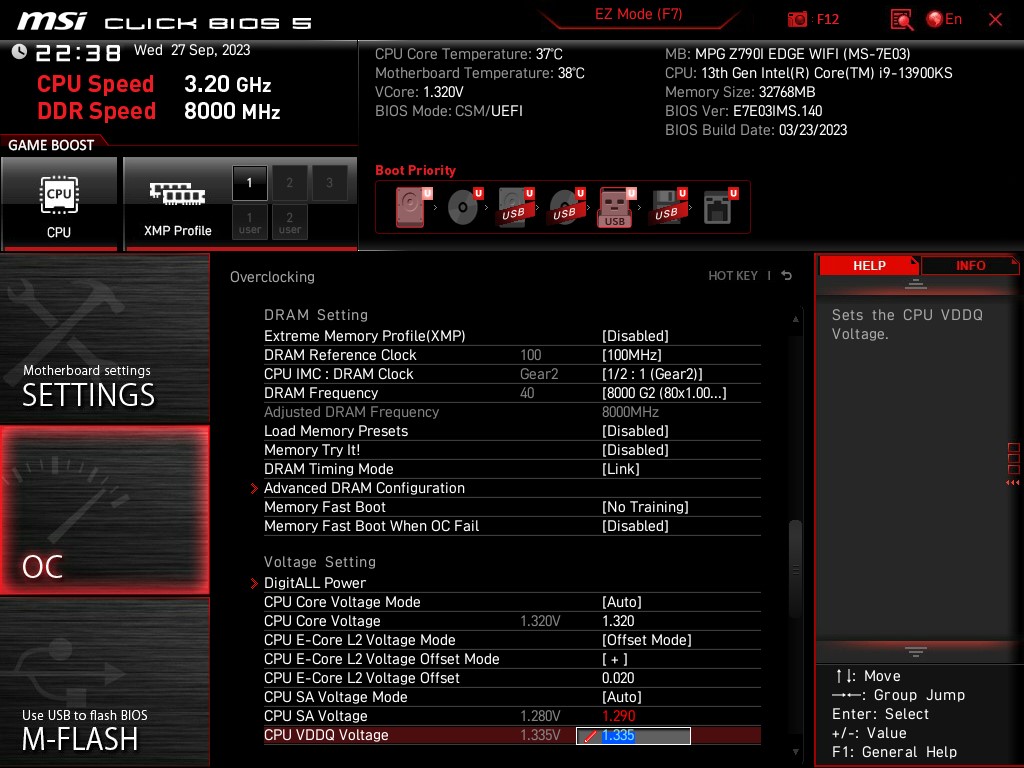The height and width of the screenshot is (768, 1024).
Task: Change Memory Try It! setting
Action: (x=512, y=450)
